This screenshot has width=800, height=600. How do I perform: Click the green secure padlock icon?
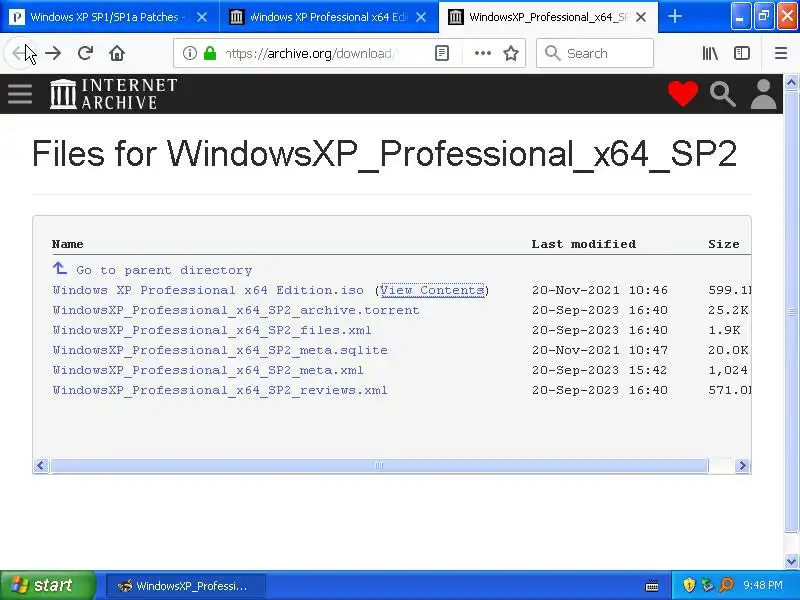click(x=210, y=53)
